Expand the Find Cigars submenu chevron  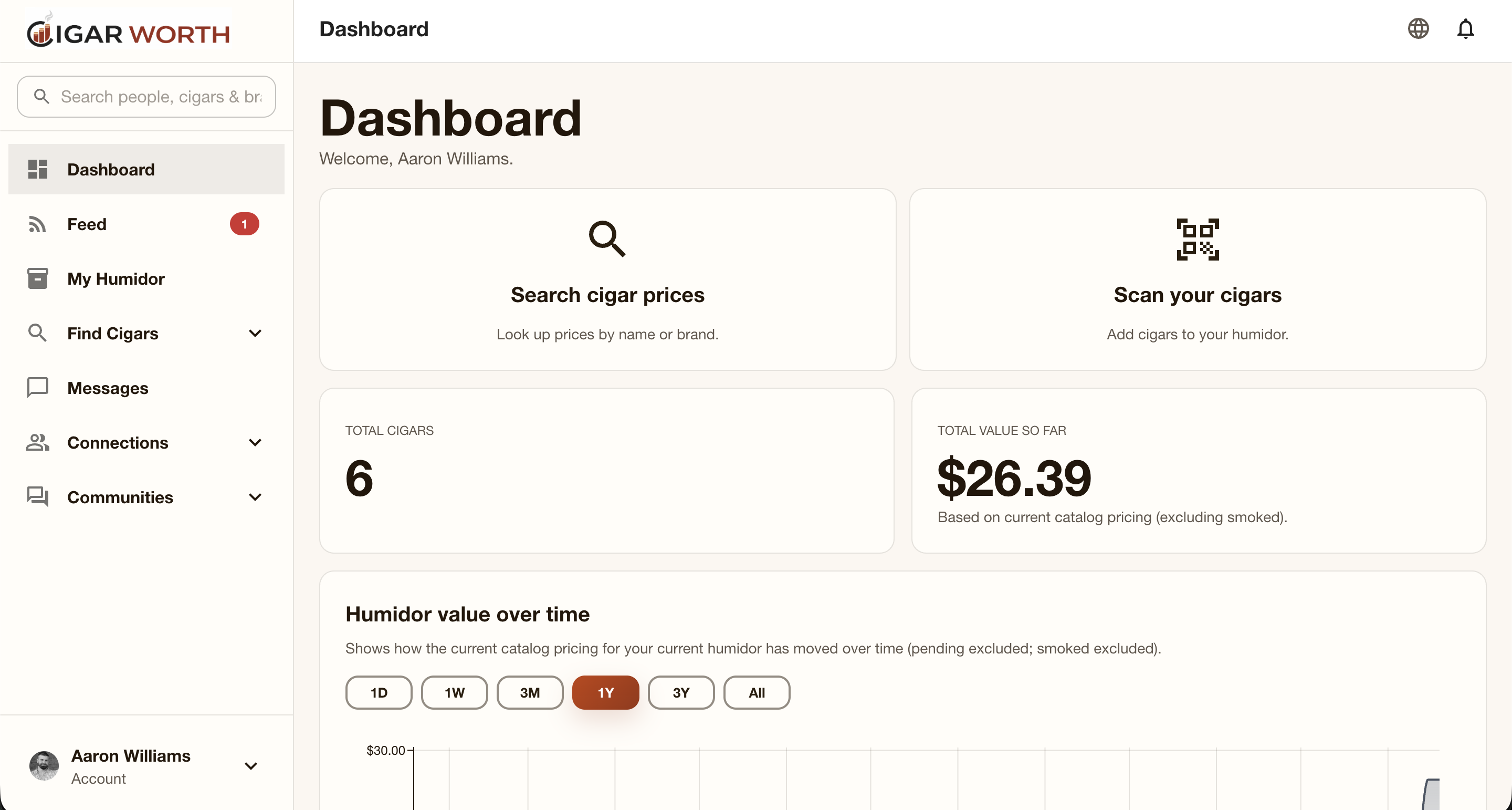[255, 333]
